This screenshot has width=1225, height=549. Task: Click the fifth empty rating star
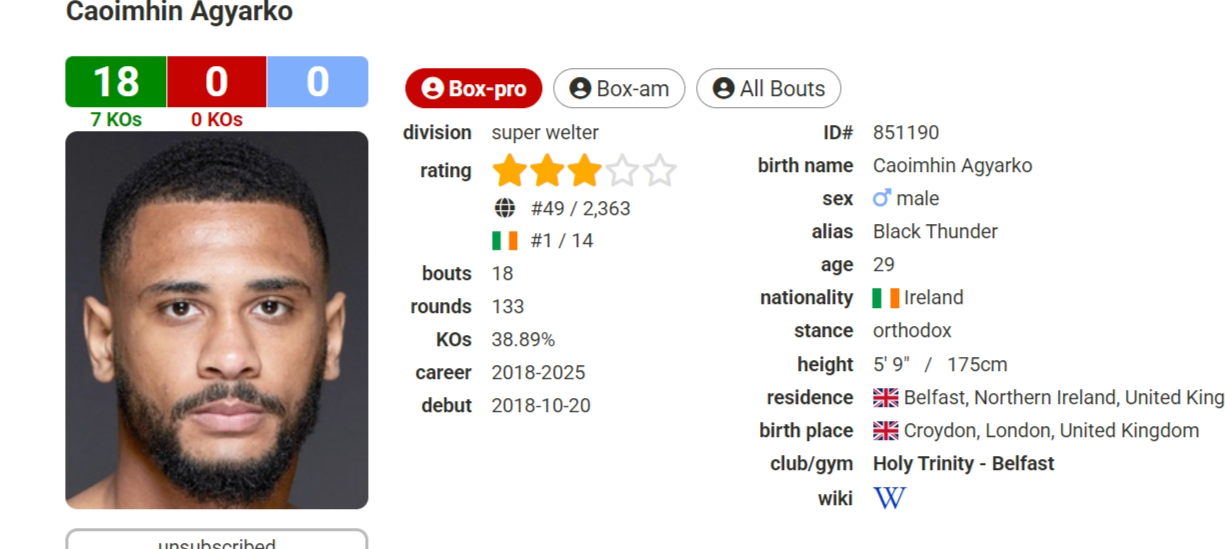click(660, 171)
